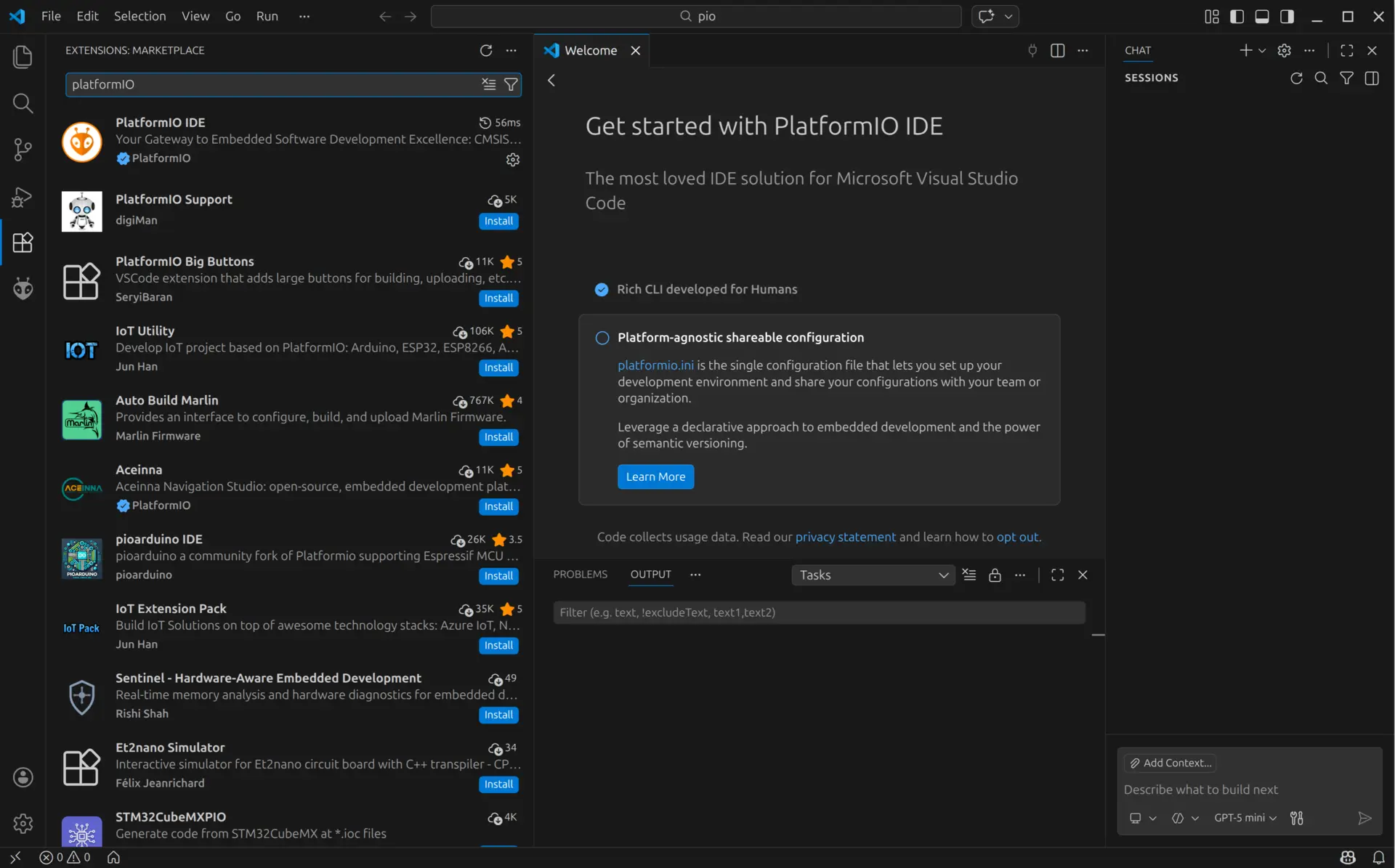This screenshot has width=1395, height=868.
Task: Click the platformio.ini link
Action: coord(655,365)
